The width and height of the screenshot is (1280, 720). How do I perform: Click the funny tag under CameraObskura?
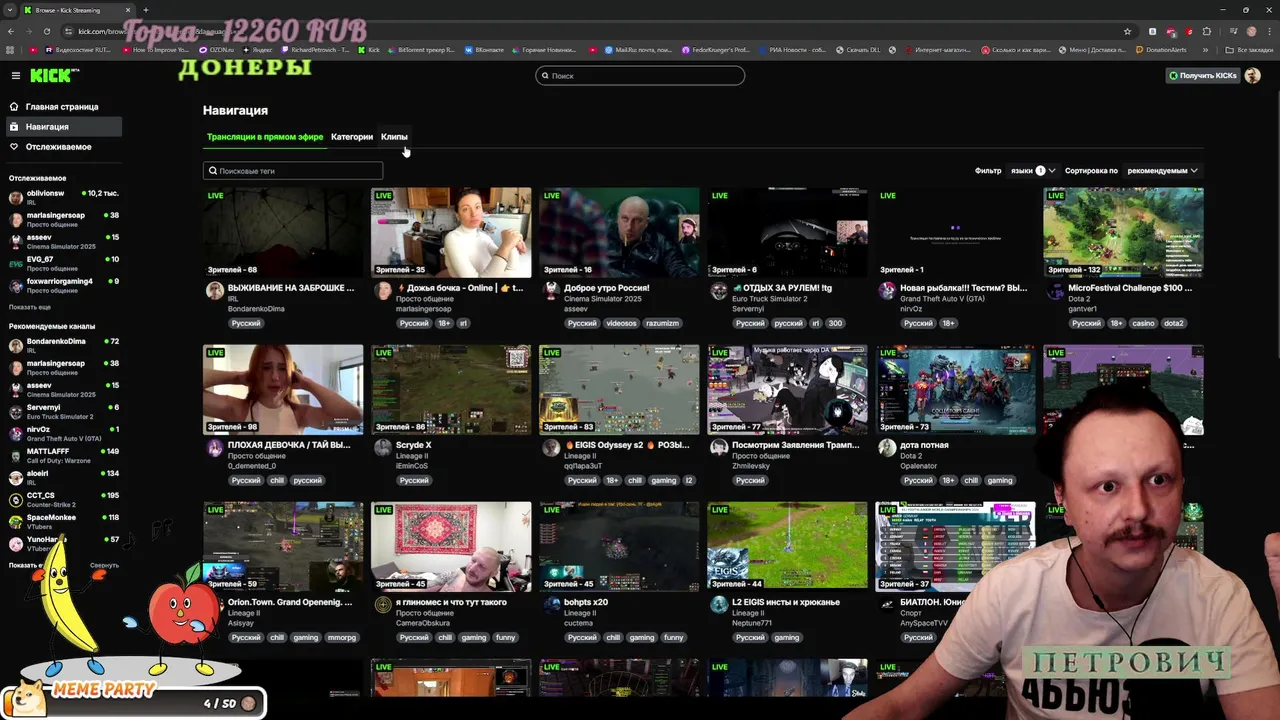505,637
